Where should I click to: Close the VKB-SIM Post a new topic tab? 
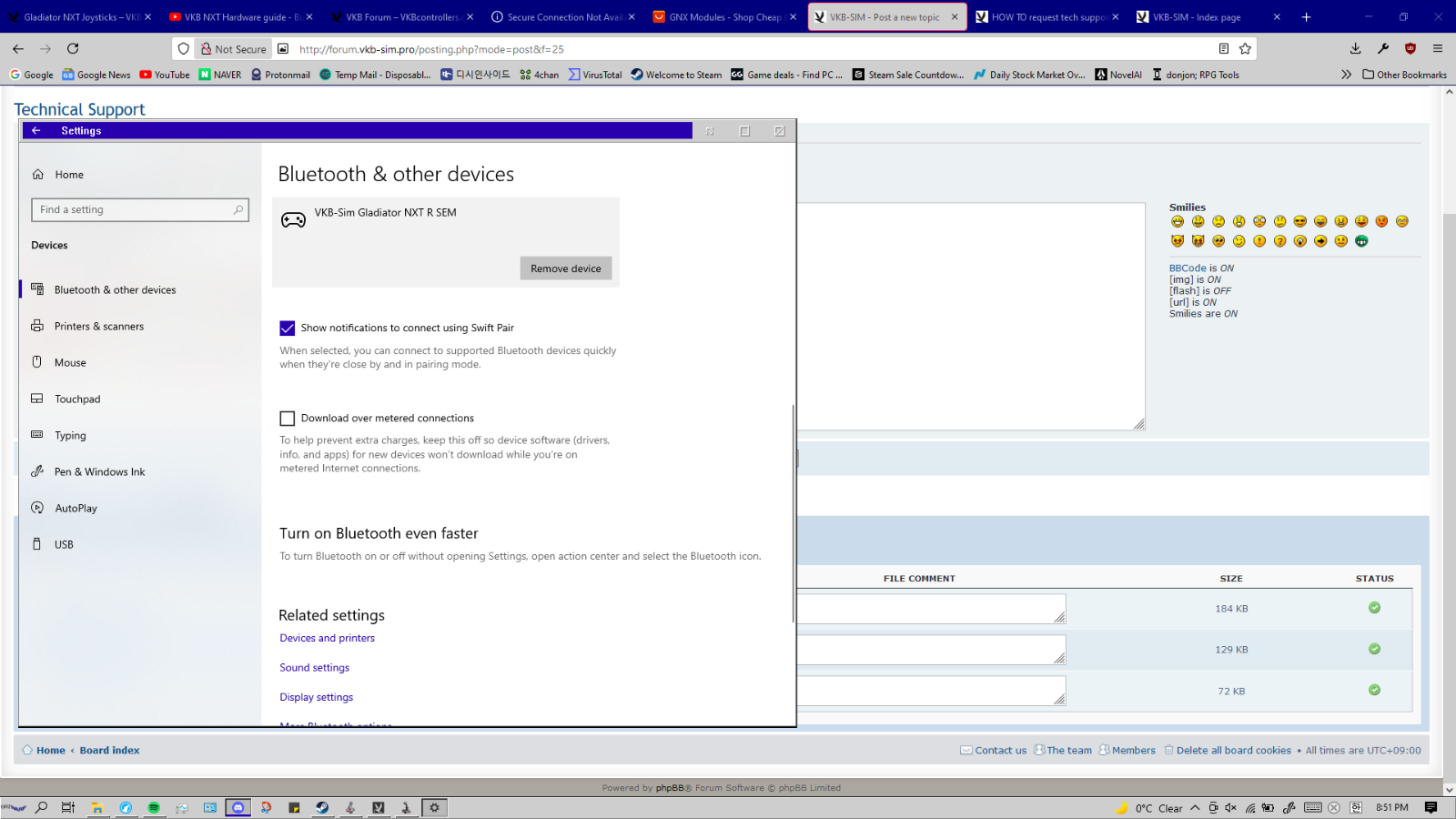955,17
